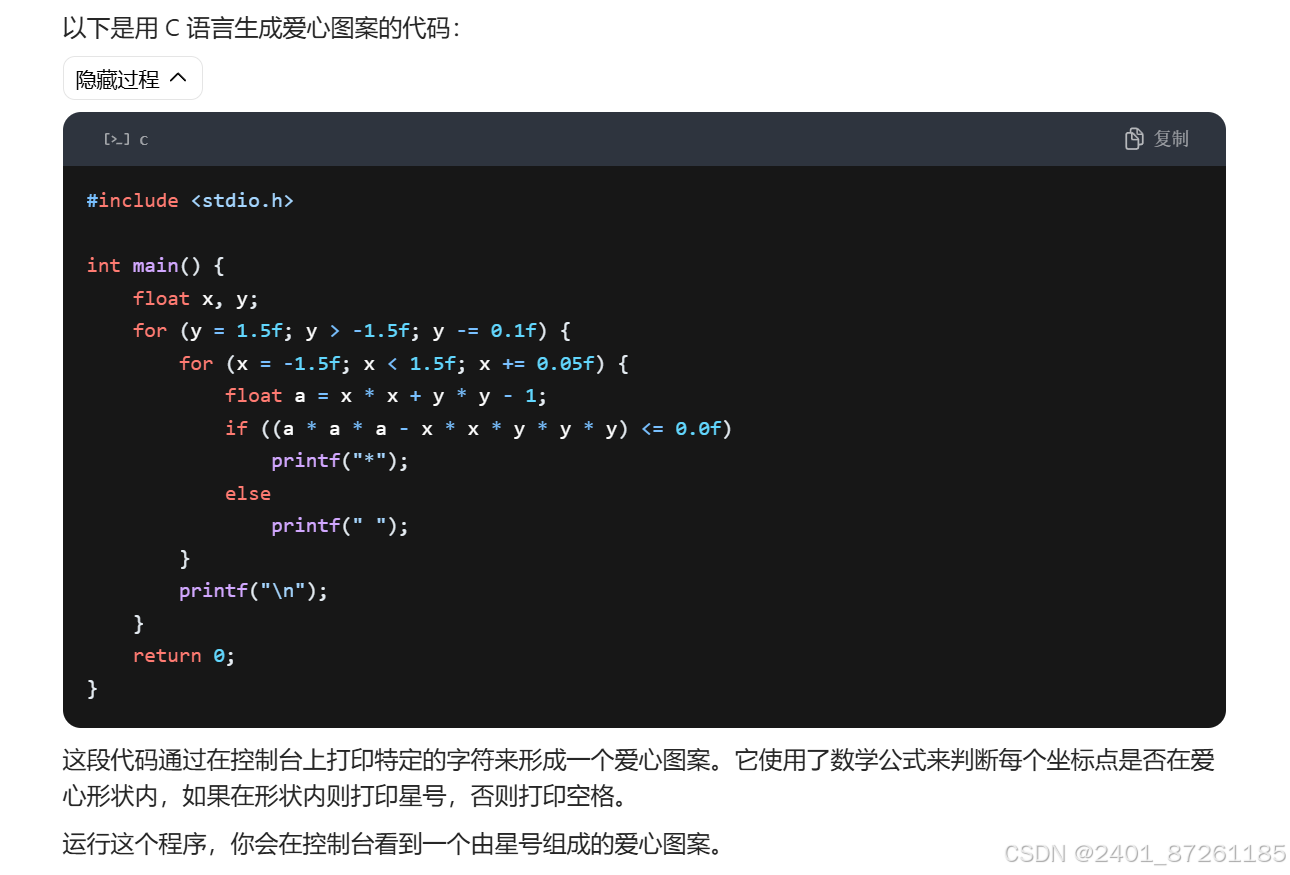The height and width of the screenshot is (875, 1290).
Task: Click the paragraph starting 这段代码通过在控制台
Action: (638, 778)
